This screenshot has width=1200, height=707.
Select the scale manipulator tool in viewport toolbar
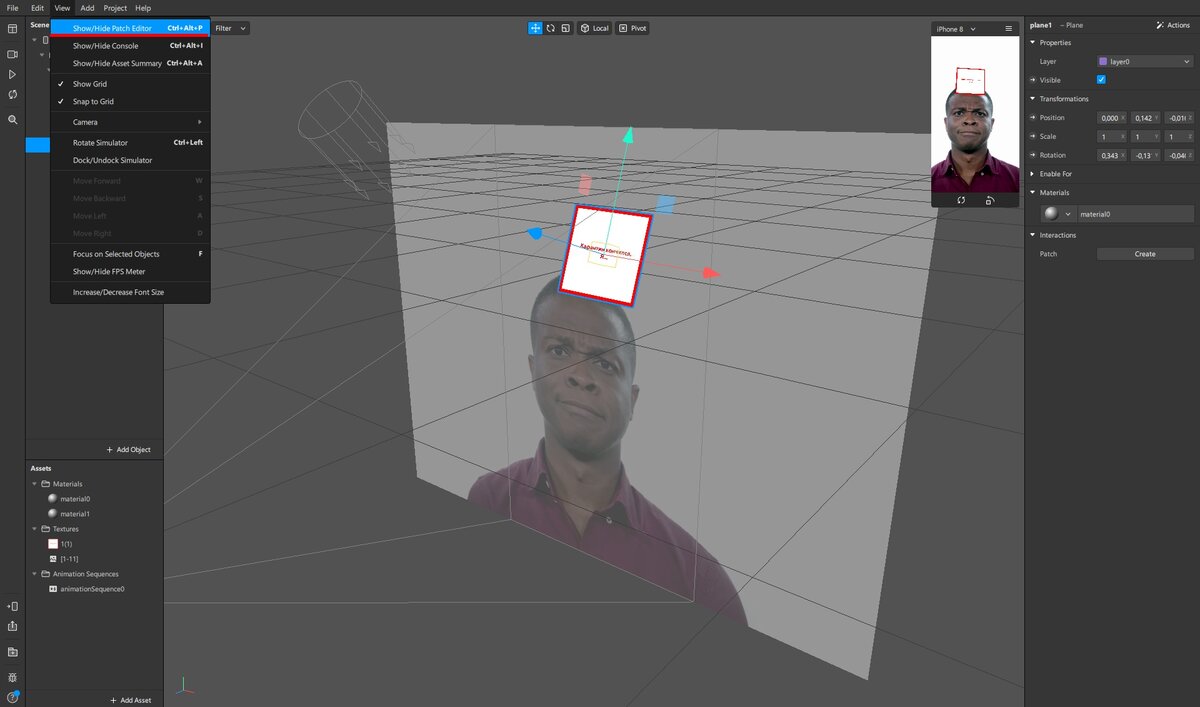[x=565, y=28]
